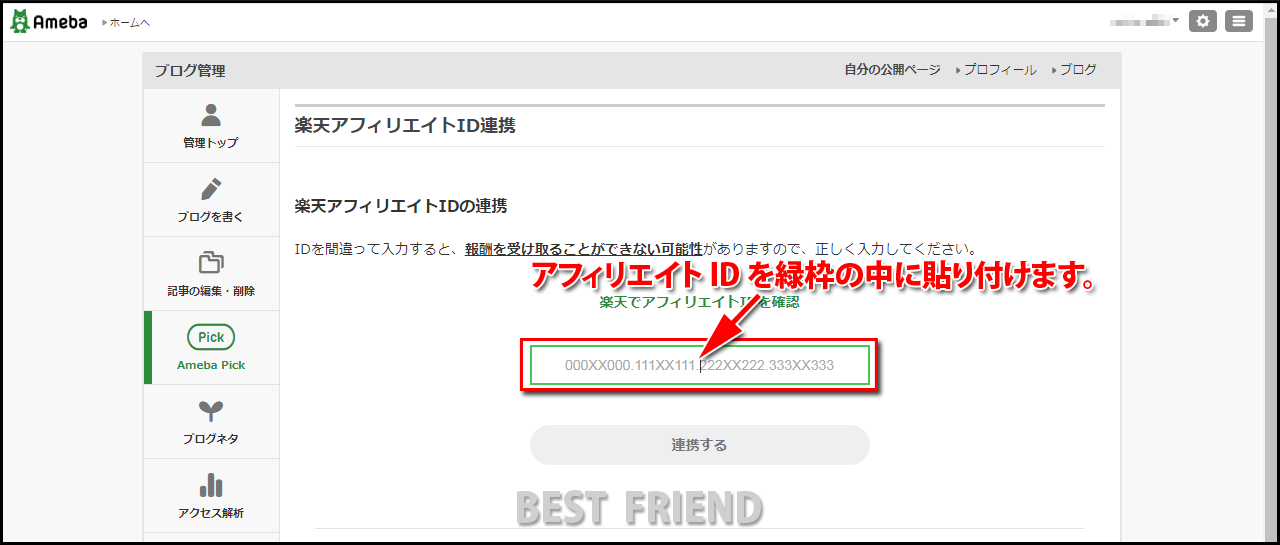The image size is (1280, 545).
Task: Select the Pick badge icon
Action: pos(211,337)
